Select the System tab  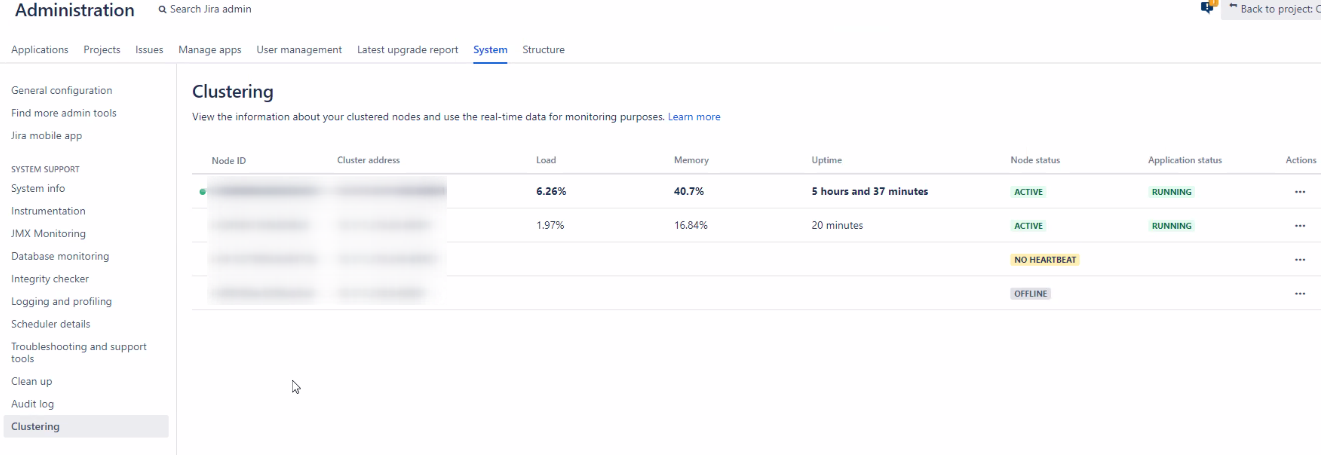click(490, 50)
